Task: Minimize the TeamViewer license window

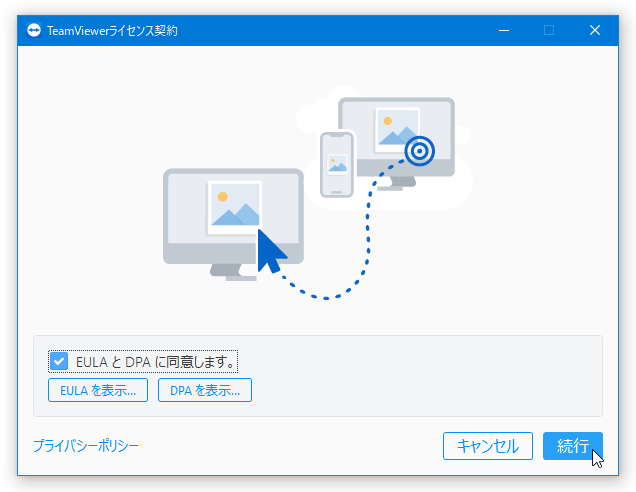Action: coord(504,30)
